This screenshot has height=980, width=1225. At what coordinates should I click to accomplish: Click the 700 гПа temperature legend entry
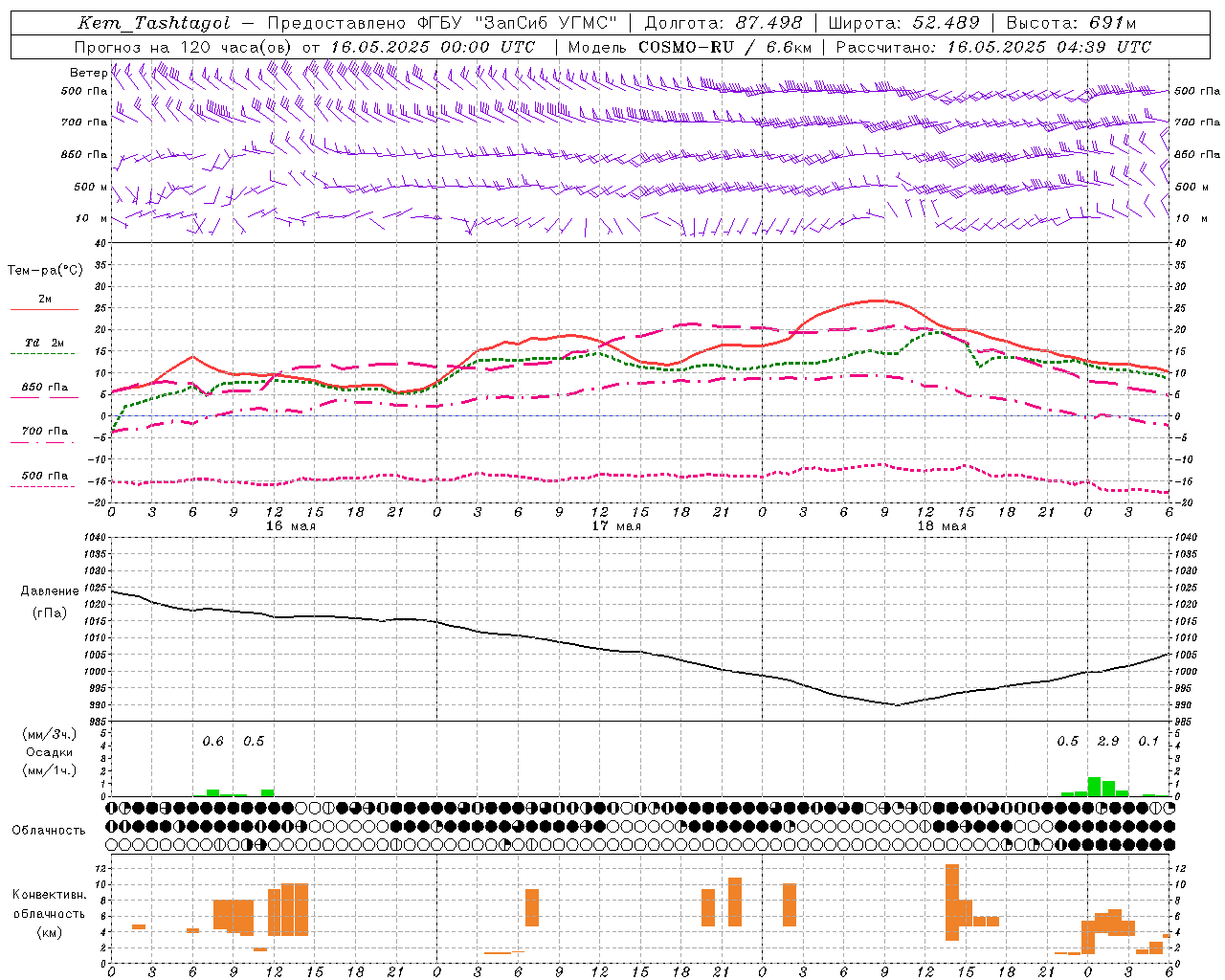coord(45,432)
